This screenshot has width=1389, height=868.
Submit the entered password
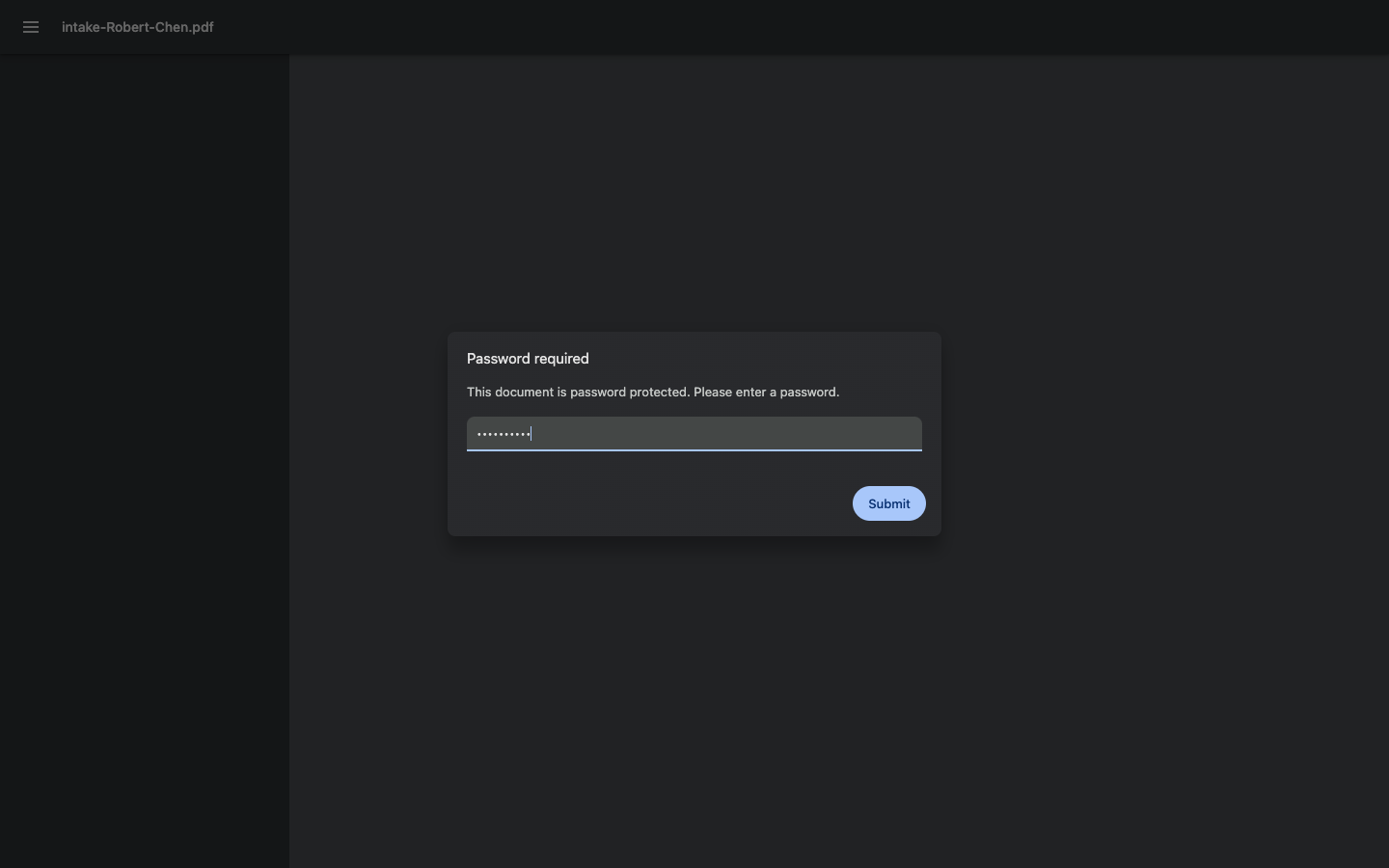[x=889, y=503]
